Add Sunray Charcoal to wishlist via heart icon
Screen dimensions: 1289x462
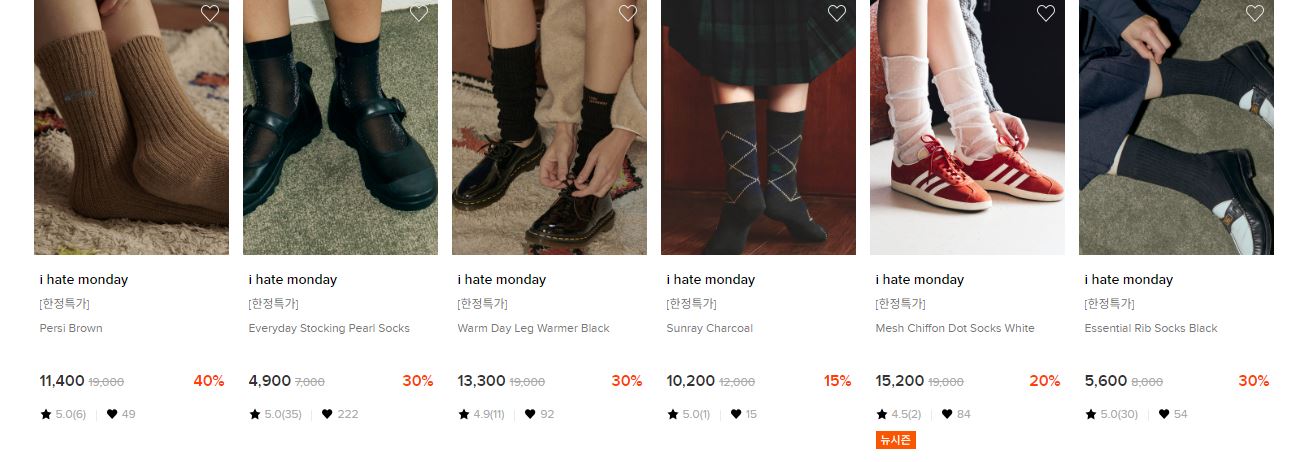click(837, 13)
